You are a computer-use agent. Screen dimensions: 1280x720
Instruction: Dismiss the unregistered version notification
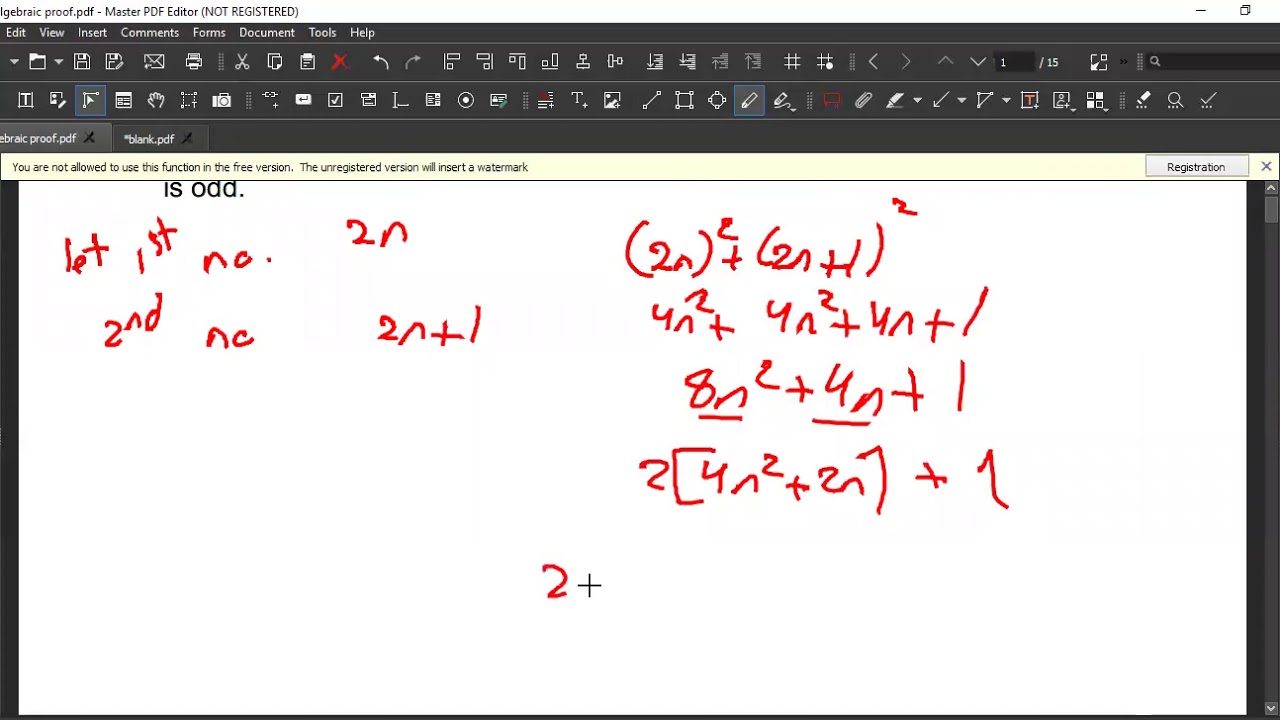pyautogui.click(x=1266, y=167)
